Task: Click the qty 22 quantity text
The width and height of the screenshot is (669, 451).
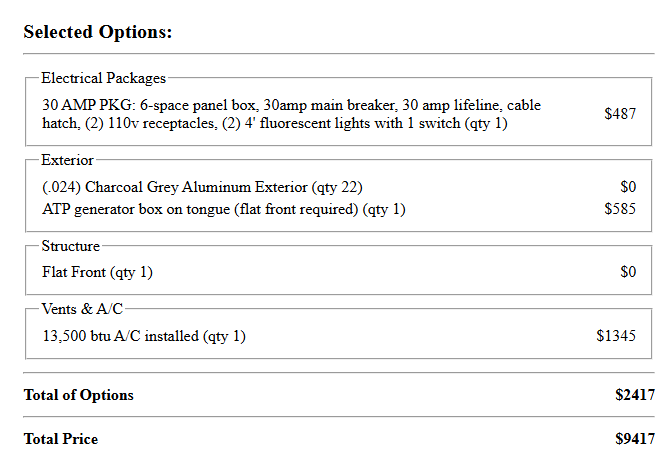Action: 338,187
